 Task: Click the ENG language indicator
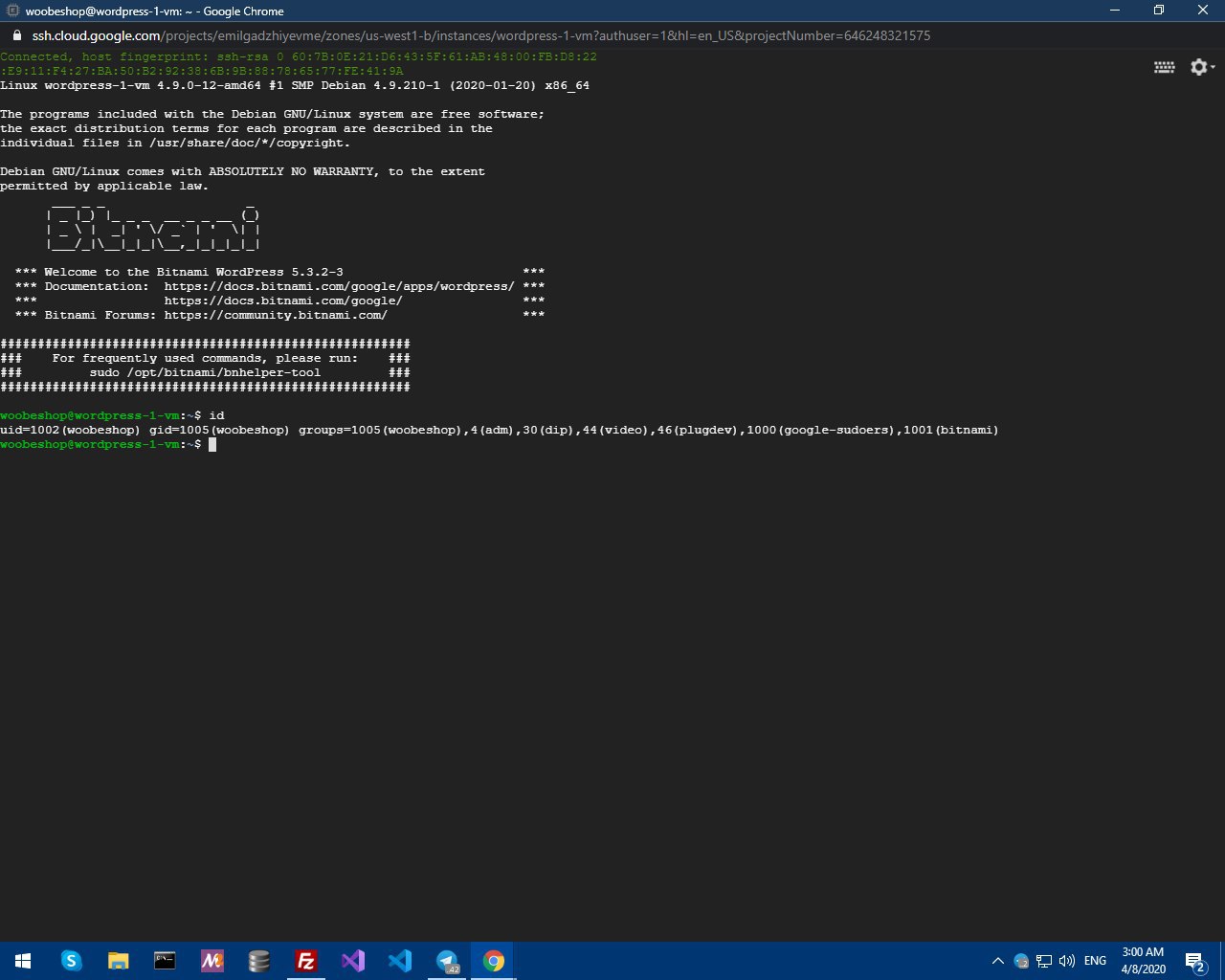pyautogui.click(x=1096, y=961)
